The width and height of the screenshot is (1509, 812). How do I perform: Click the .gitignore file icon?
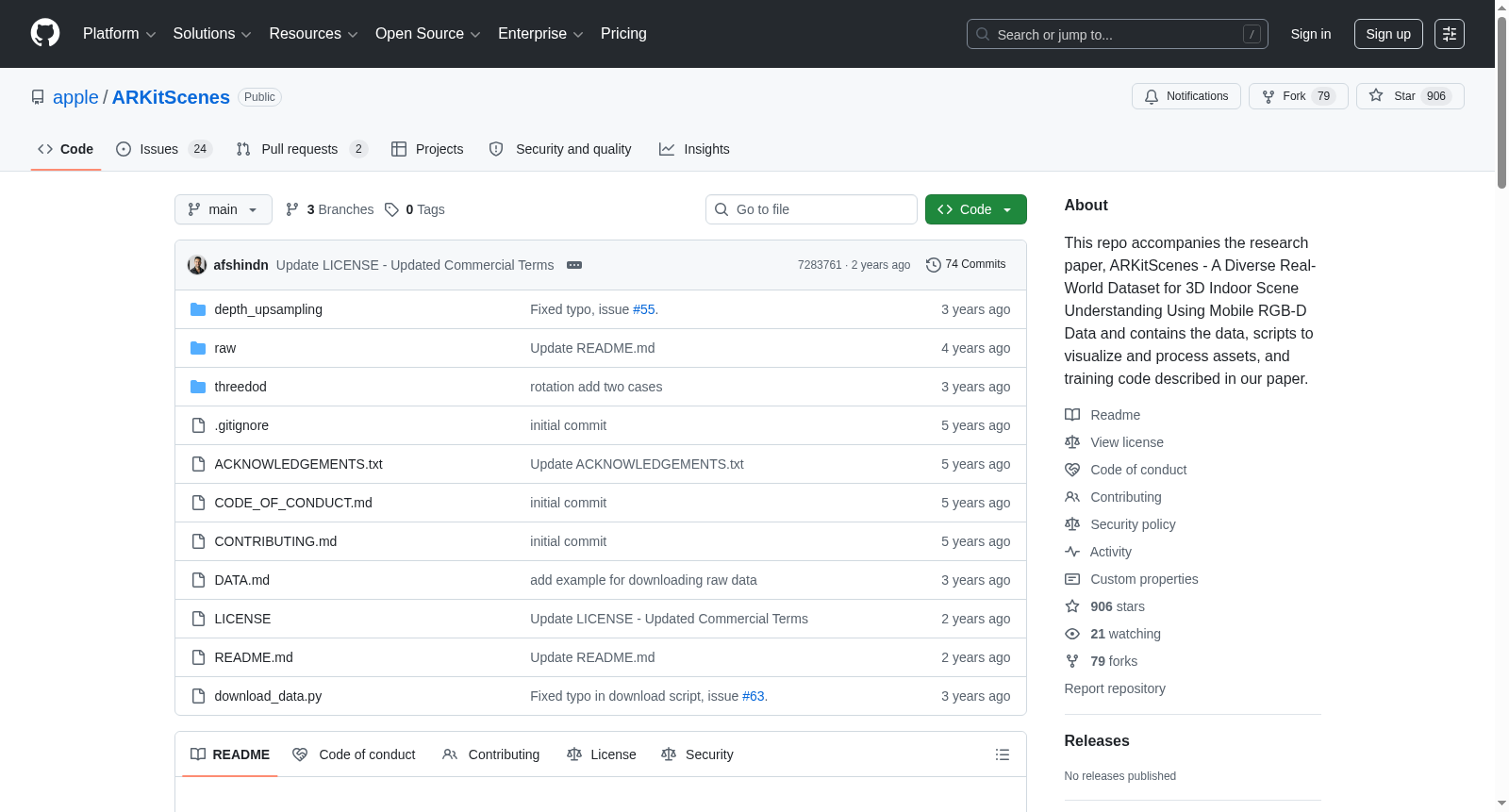pyautogui.click(x=198, y=425)
